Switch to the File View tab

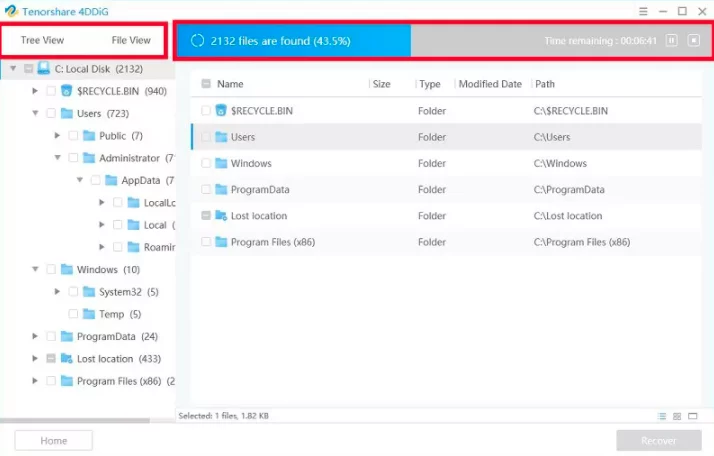131,40
